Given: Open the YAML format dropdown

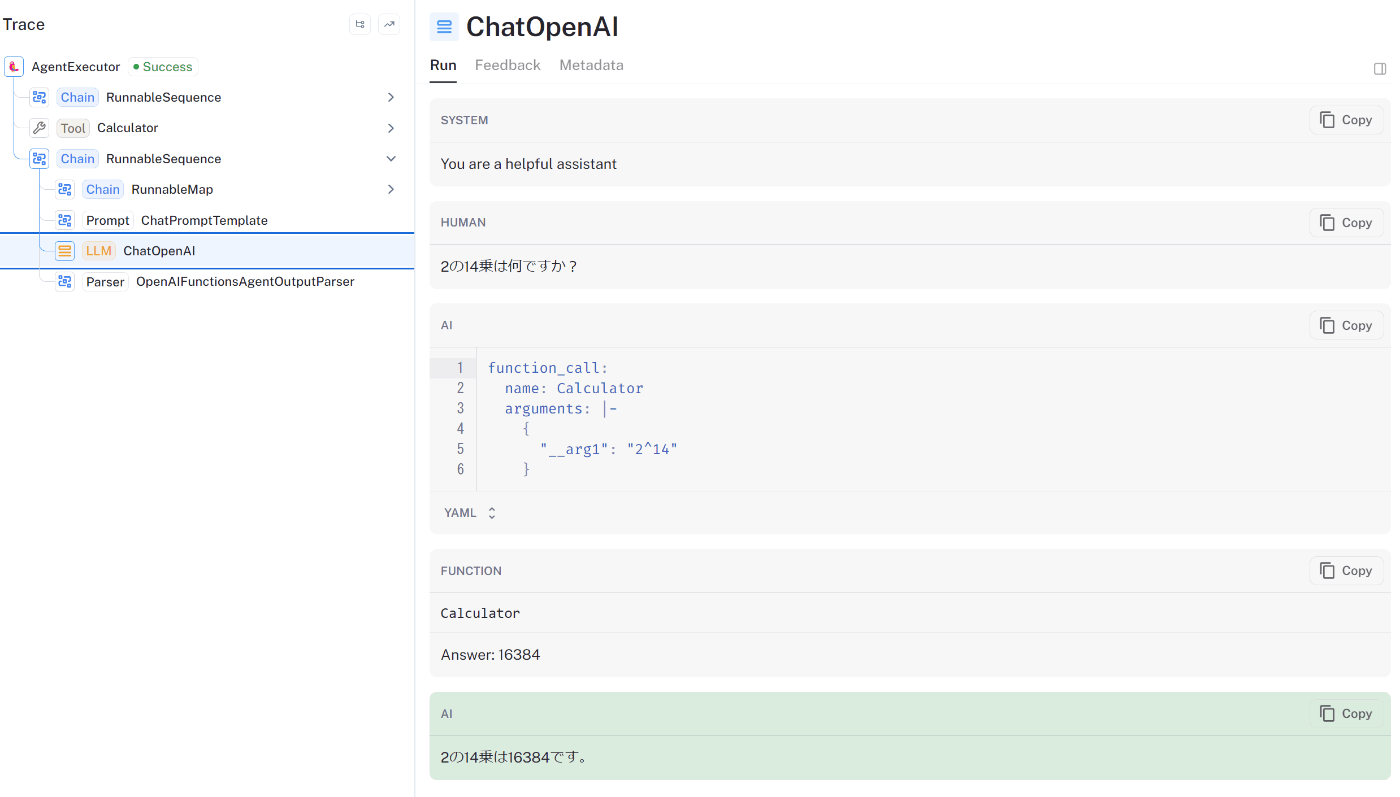Looking at the screenshot, I should [470, 513].
